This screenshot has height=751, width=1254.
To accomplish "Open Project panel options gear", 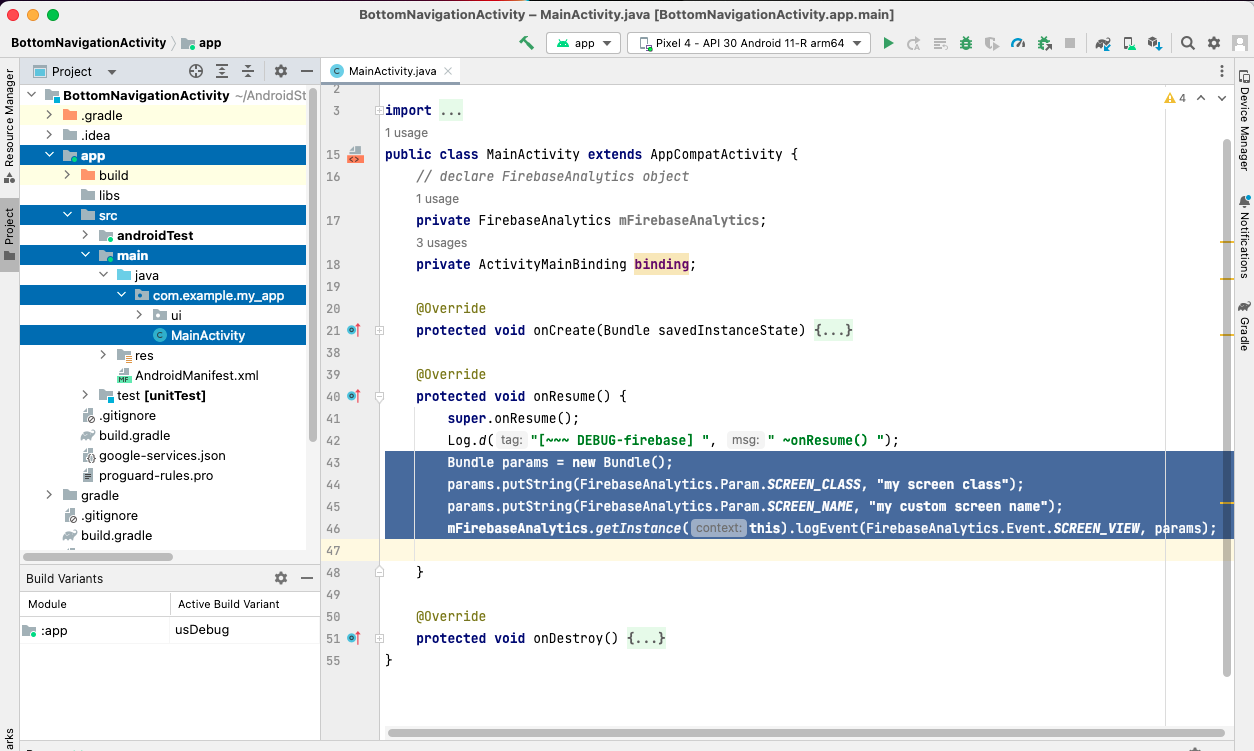I will tap(281, 71).
